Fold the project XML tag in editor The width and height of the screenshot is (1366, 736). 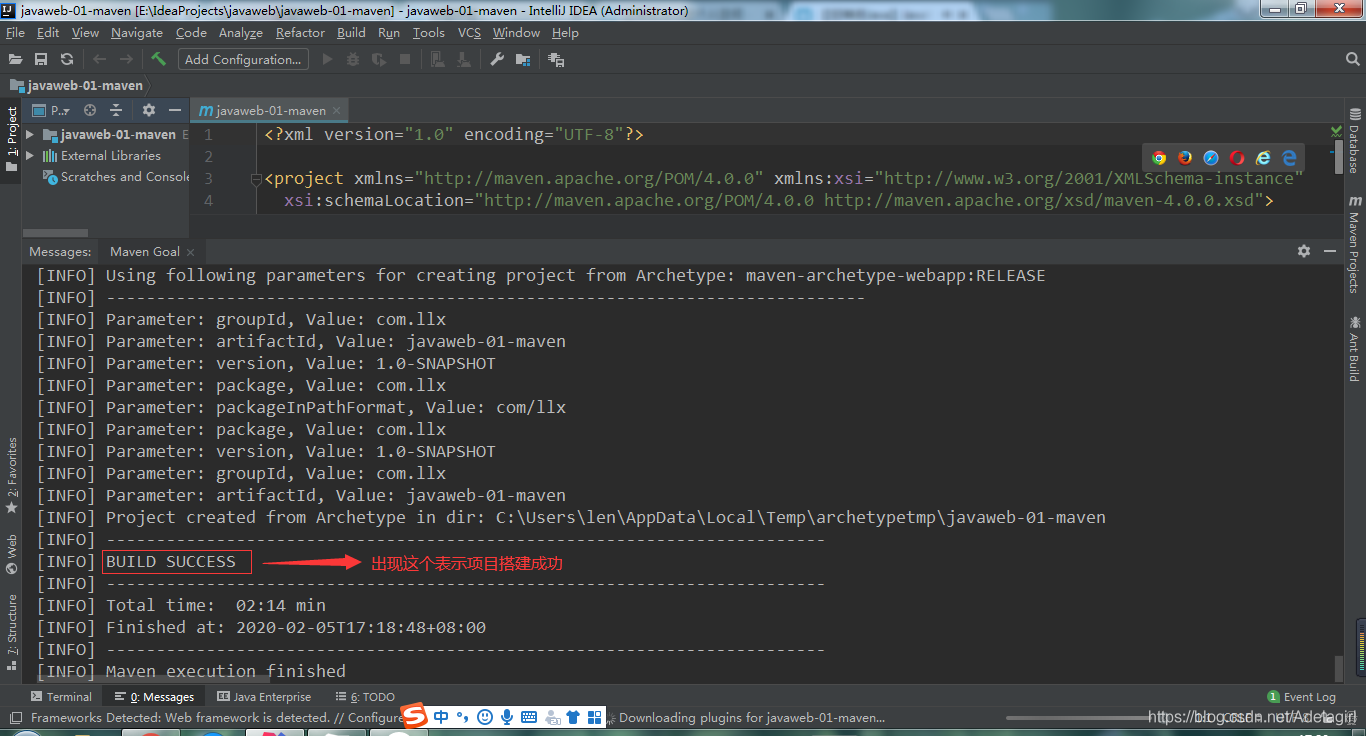[257, 179]
